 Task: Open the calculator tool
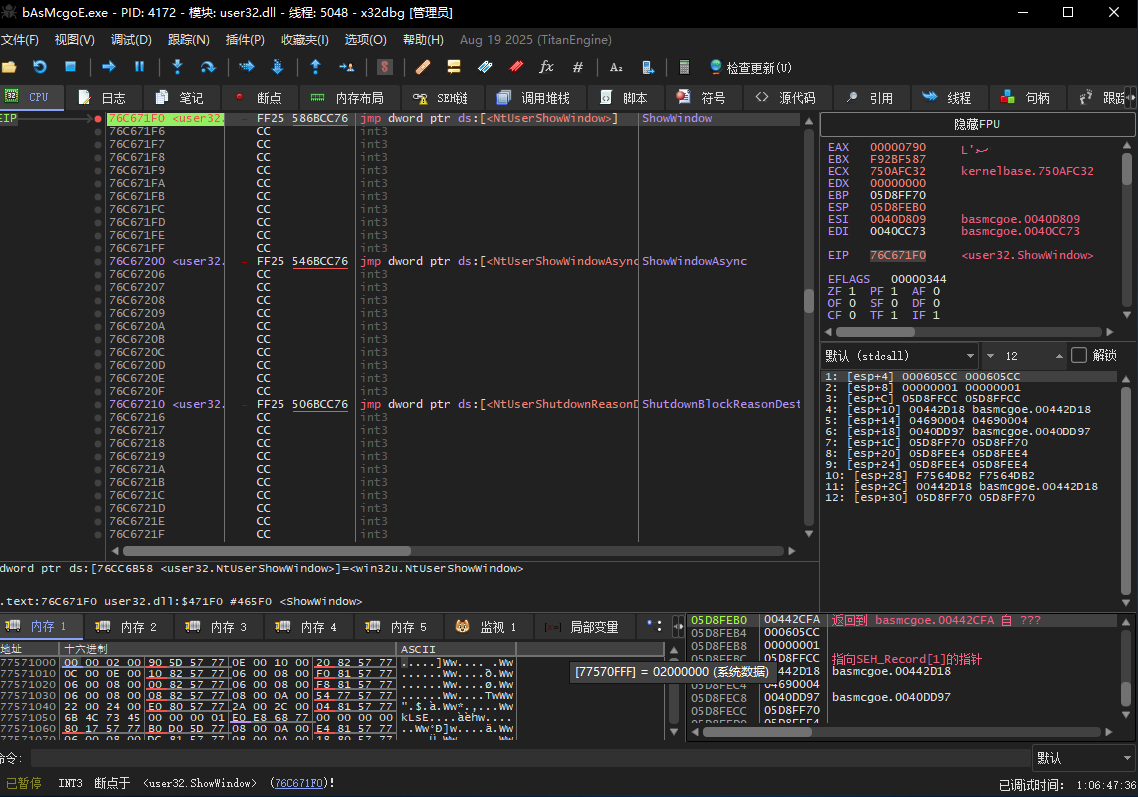[x=684, y=68]
